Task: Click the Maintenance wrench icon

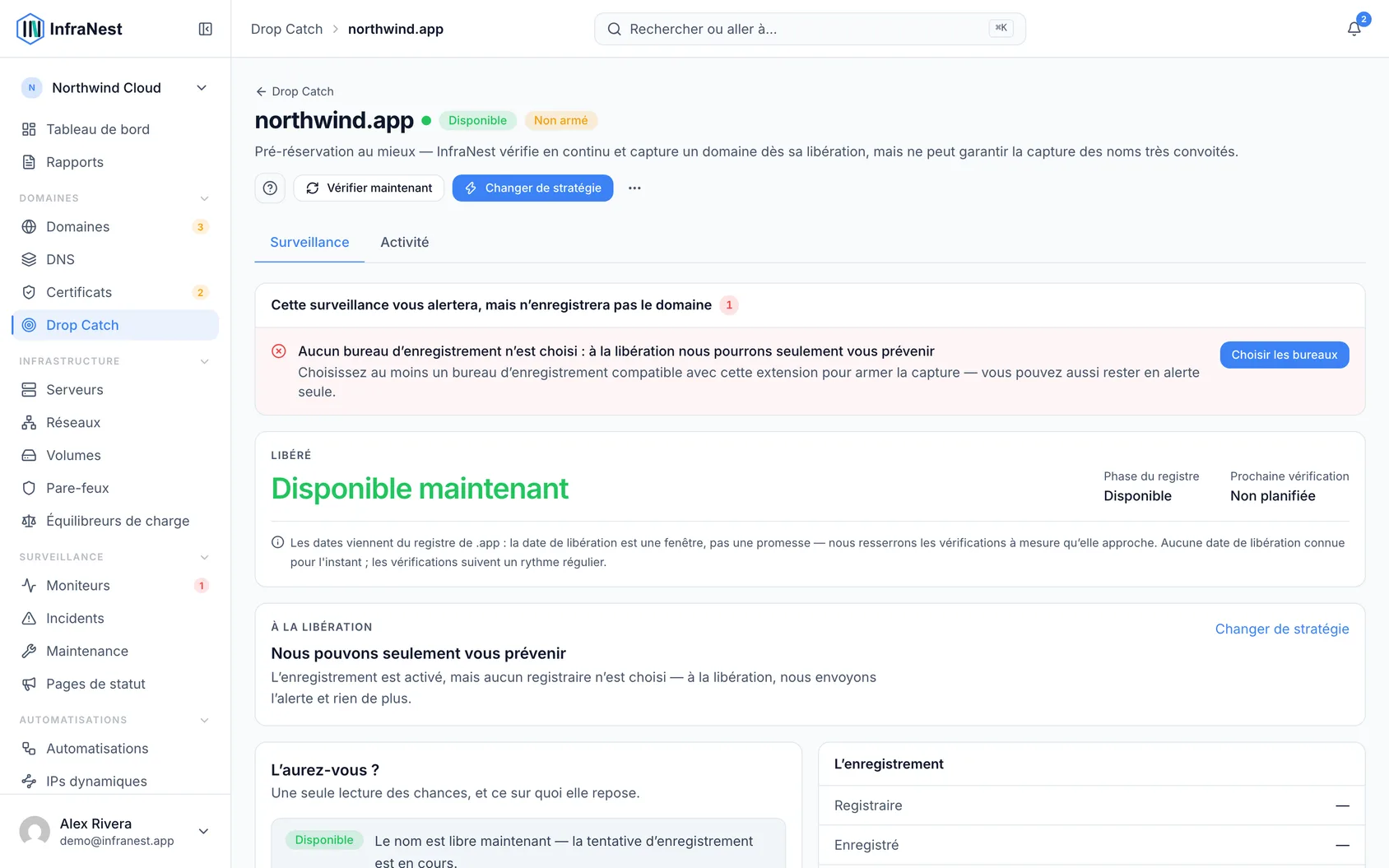Action: pyautogui.click(x=29, y=651)
